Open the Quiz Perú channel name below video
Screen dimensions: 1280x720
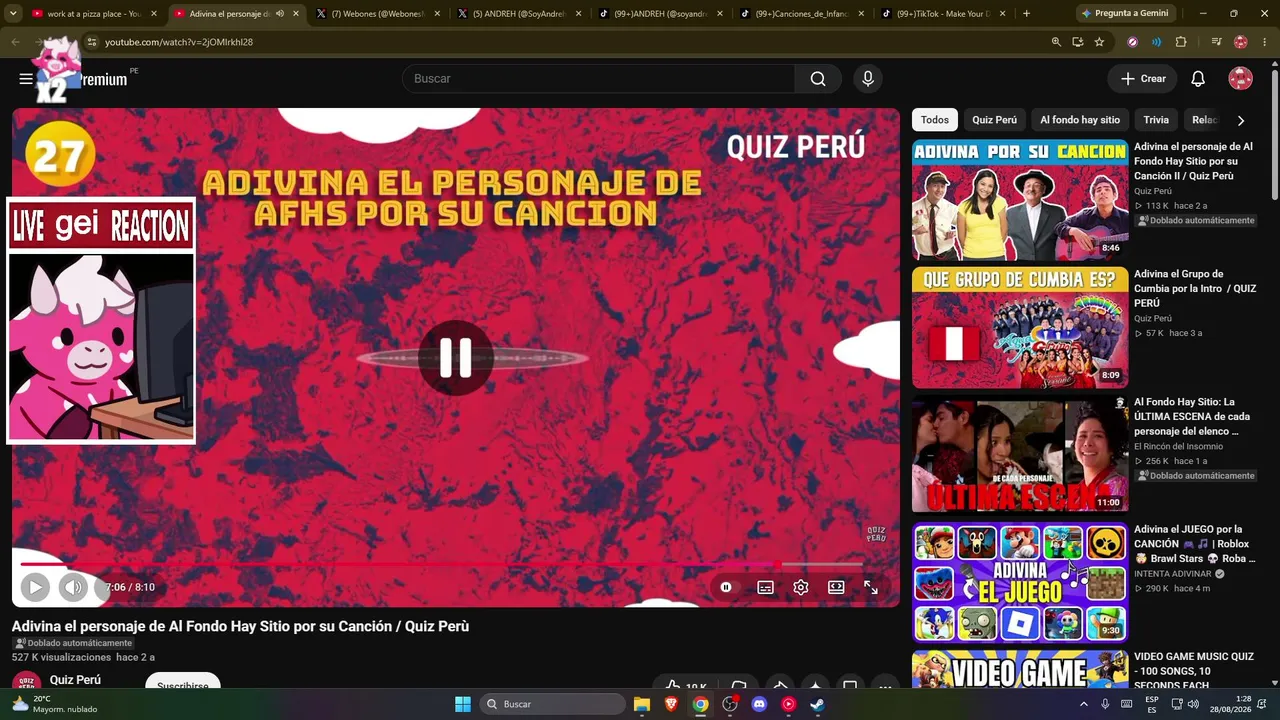pyautogui.click(x=75, y=680)
